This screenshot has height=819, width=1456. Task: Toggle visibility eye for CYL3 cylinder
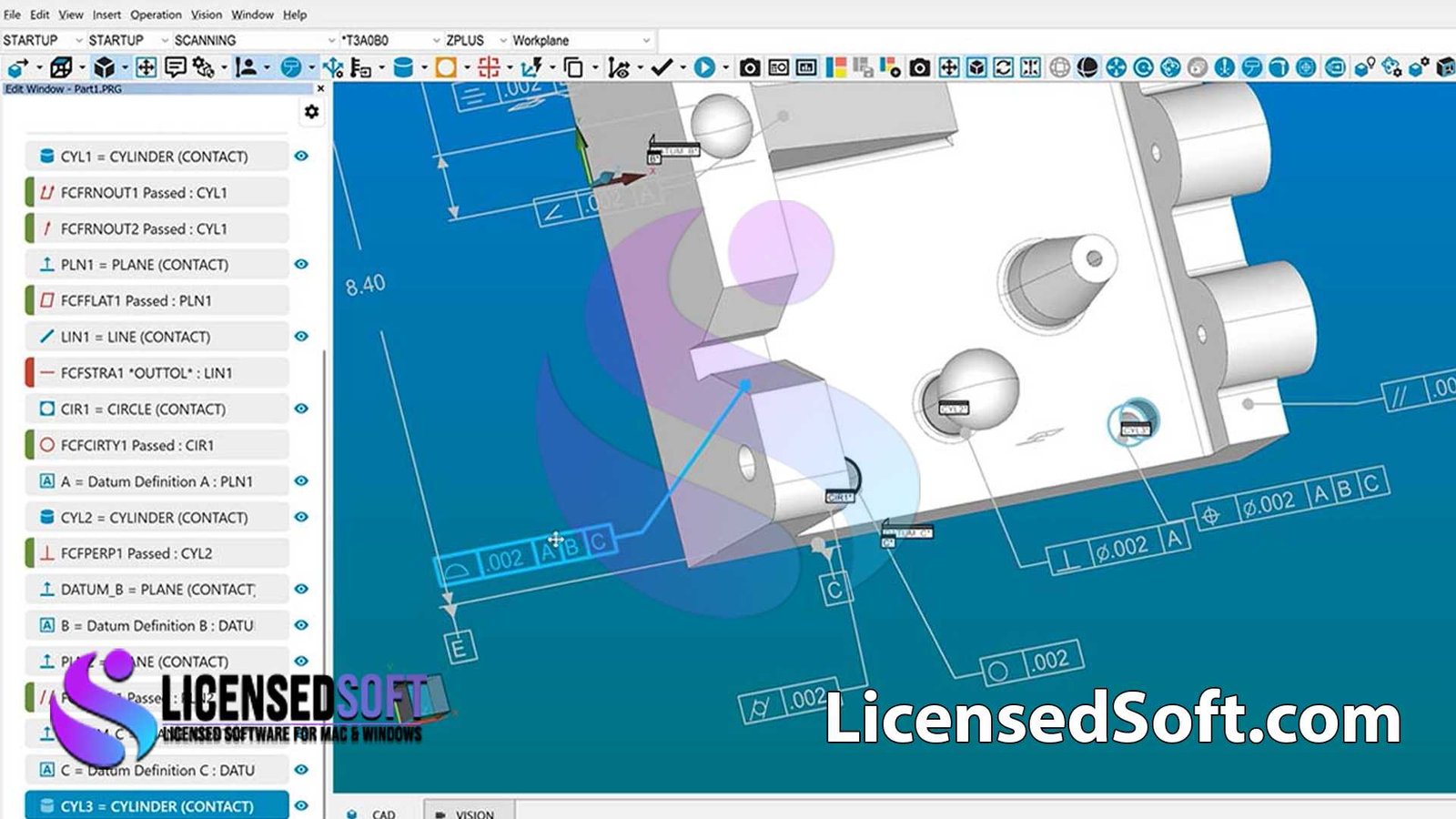[x=301, y=805]
